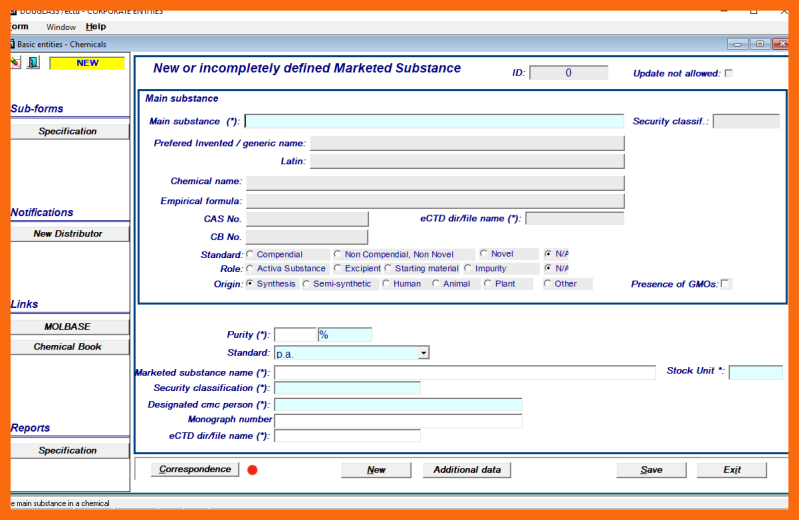Open the MOLBASE link

point(70,326)
